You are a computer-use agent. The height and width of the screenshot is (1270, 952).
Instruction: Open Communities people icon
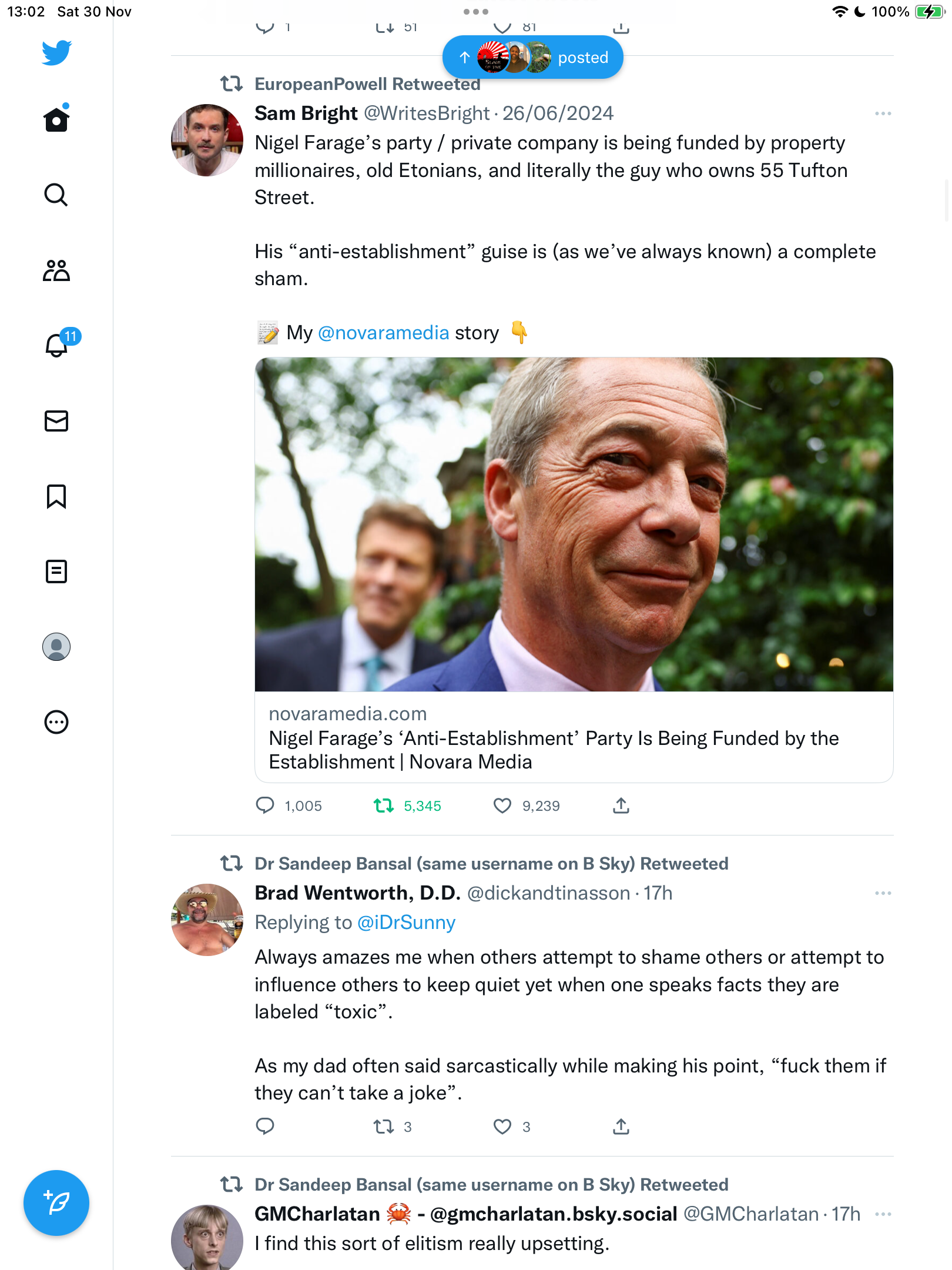point(56,270)
